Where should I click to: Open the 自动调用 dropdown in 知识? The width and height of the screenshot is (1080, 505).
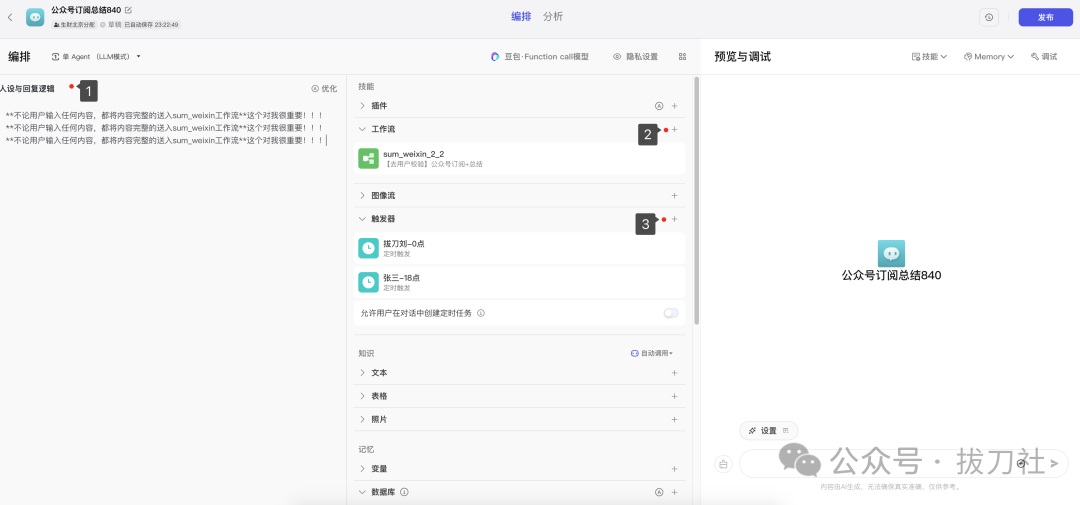[652, 353]
